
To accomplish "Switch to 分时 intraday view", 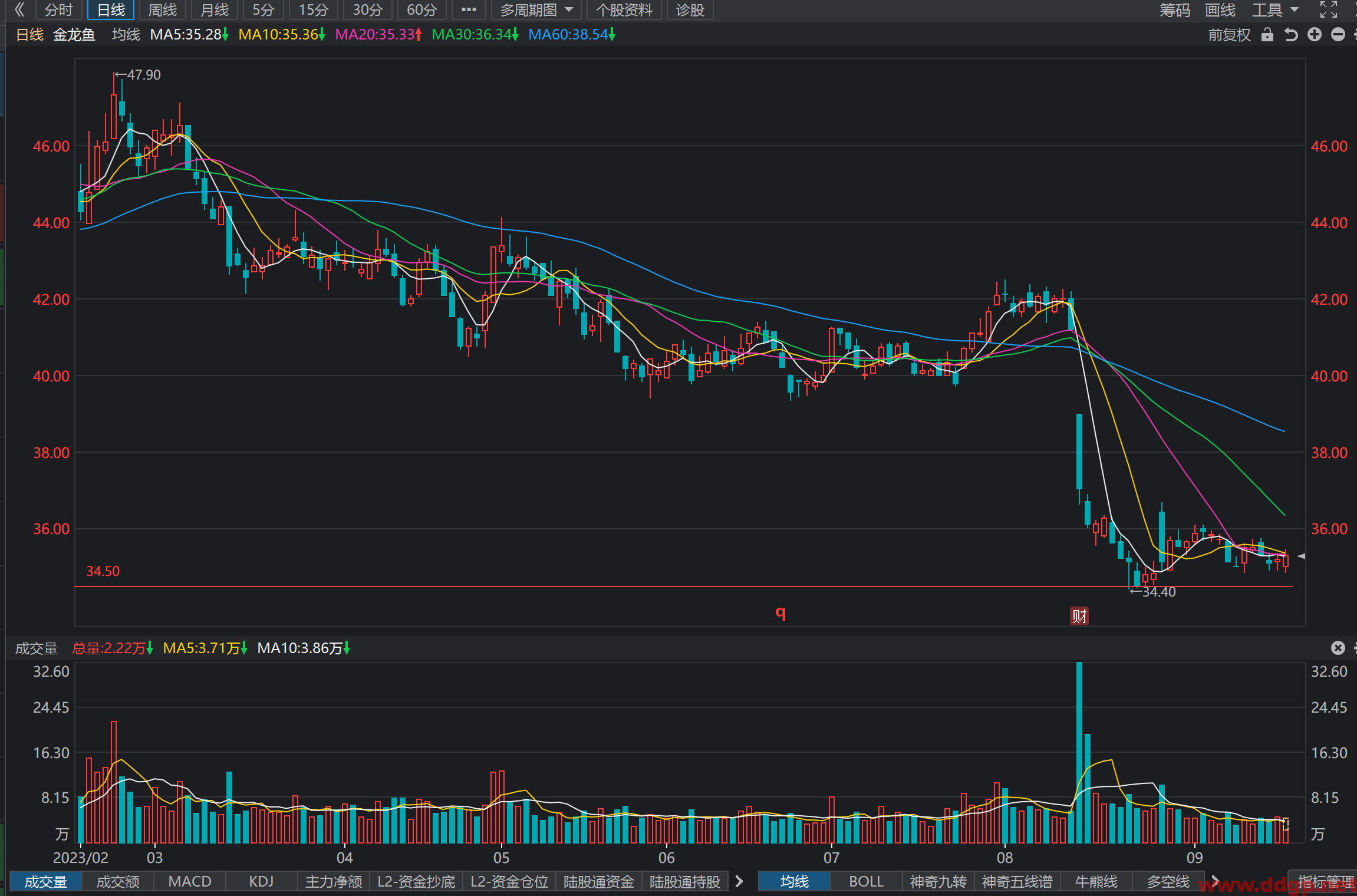I will [58, 9].
